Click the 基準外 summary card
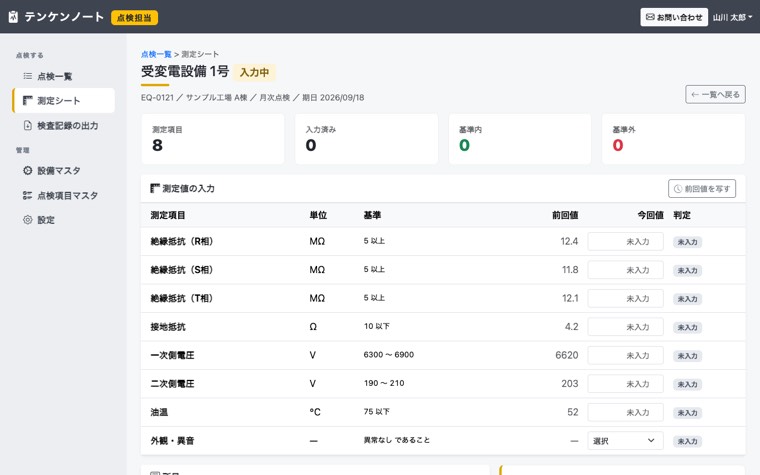This screenshot has height=475, width=760. tap(673, 139)
